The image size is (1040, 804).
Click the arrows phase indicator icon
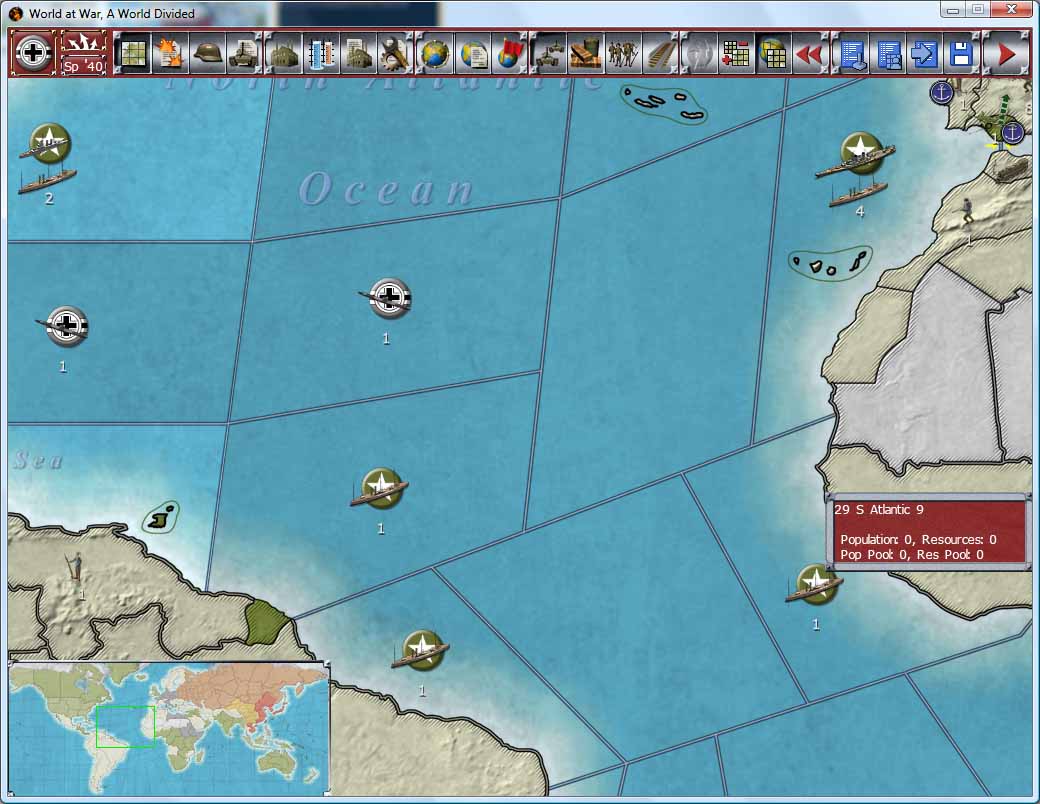click(83, 44)
